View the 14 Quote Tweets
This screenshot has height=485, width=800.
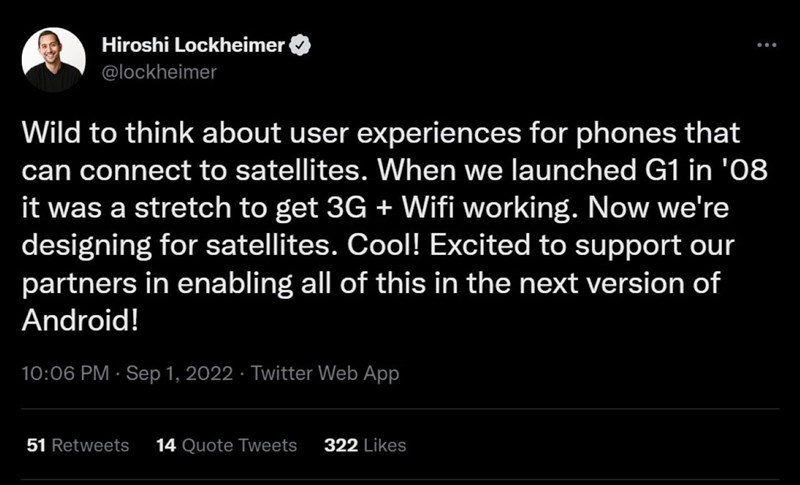[226, 445]
